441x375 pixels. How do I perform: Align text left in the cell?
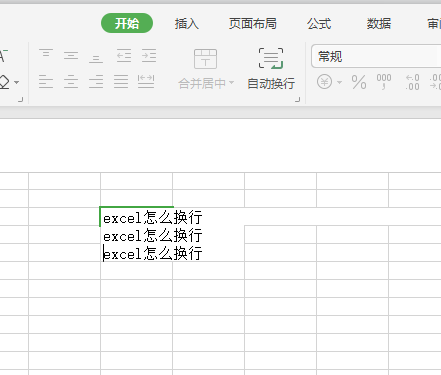tap(46, 82)
